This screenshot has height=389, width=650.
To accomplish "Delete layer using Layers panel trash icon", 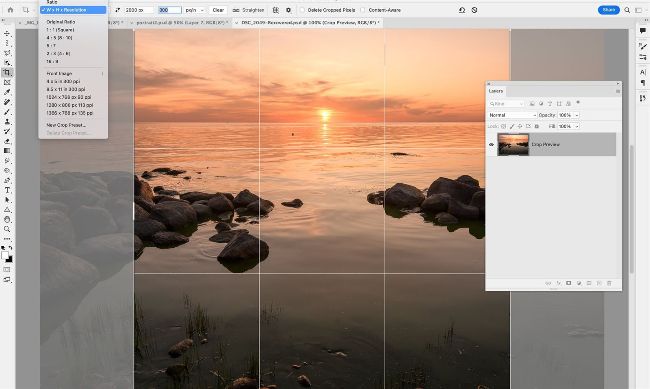I will [x=609, y=283].
